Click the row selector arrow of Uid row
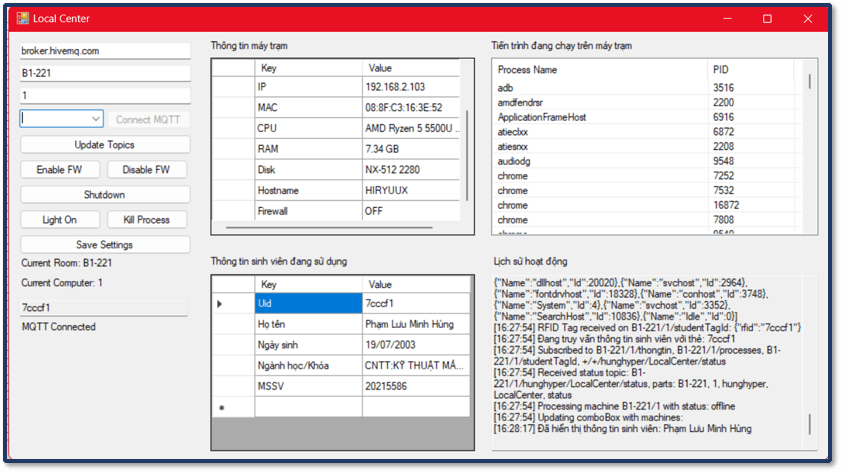 (220, 304)
